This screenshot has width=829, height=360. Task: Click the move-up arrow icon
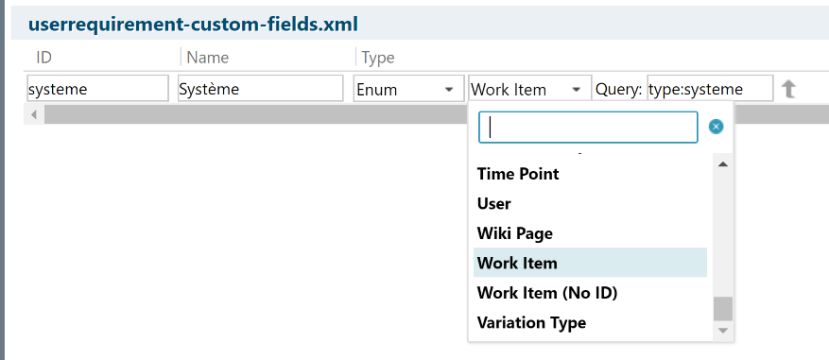coord(788,89)
